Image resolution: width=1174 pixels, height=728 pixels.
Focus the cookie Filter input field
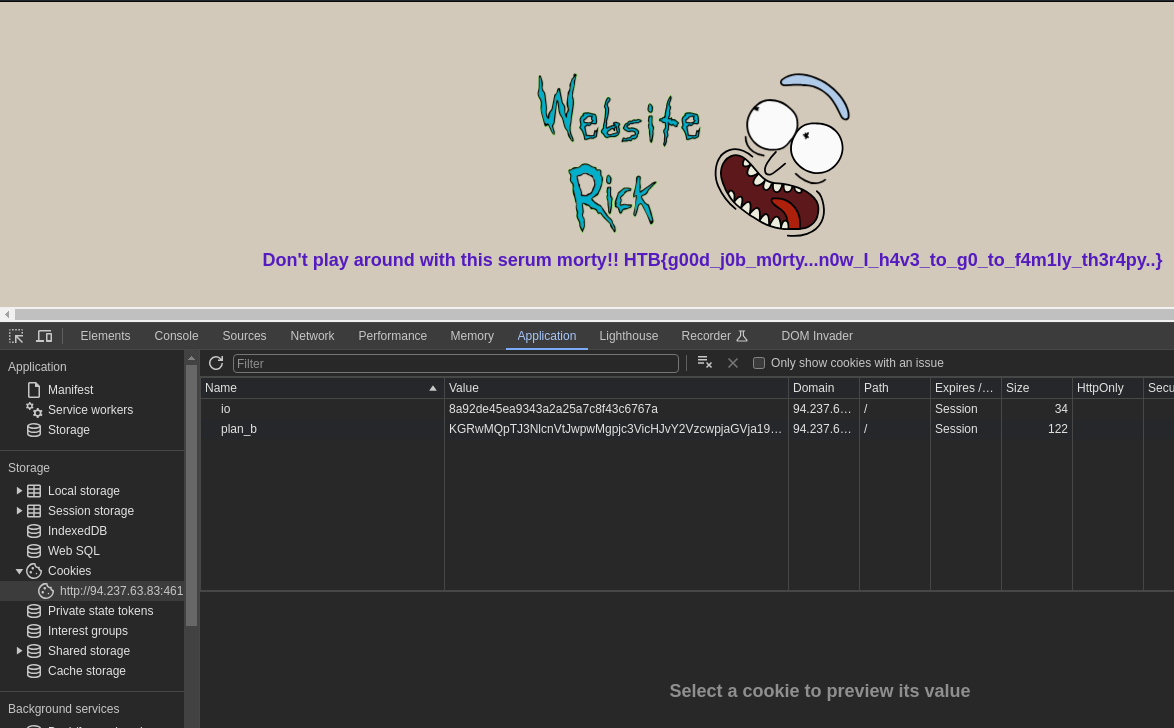point(456,363)
